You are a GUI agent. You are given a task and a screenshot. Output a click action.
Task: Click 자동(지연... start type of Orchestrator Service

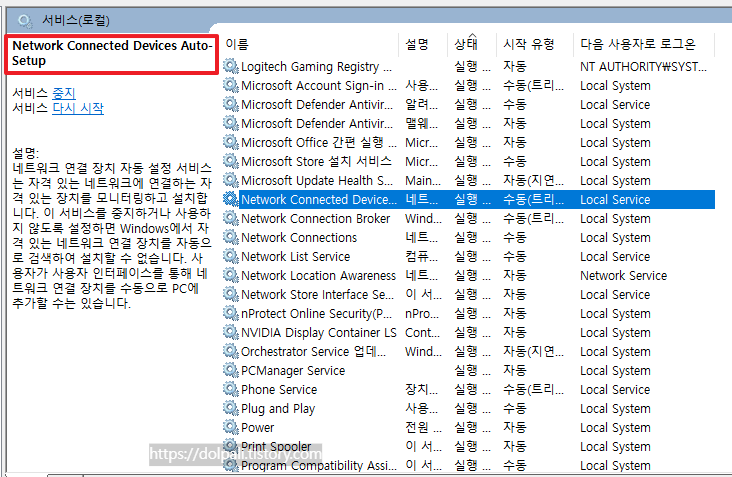(533, 351)
